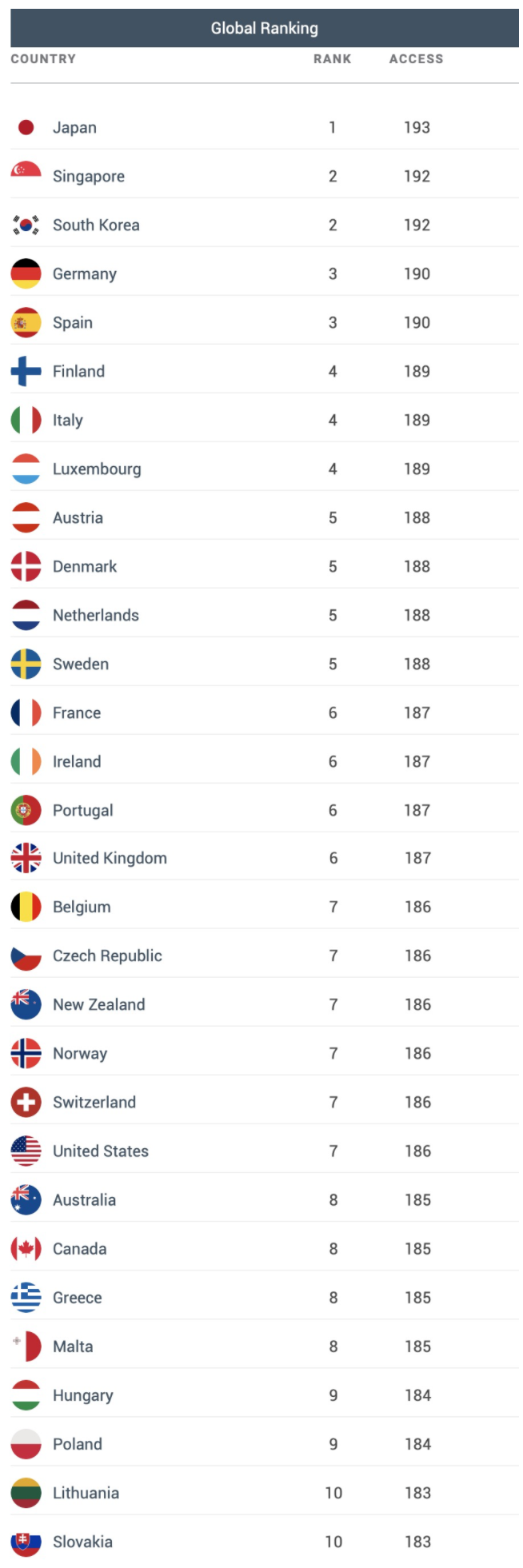523x1568 pixels.
Task: Click the Canada flag icon
Action: coord(26,1248)
